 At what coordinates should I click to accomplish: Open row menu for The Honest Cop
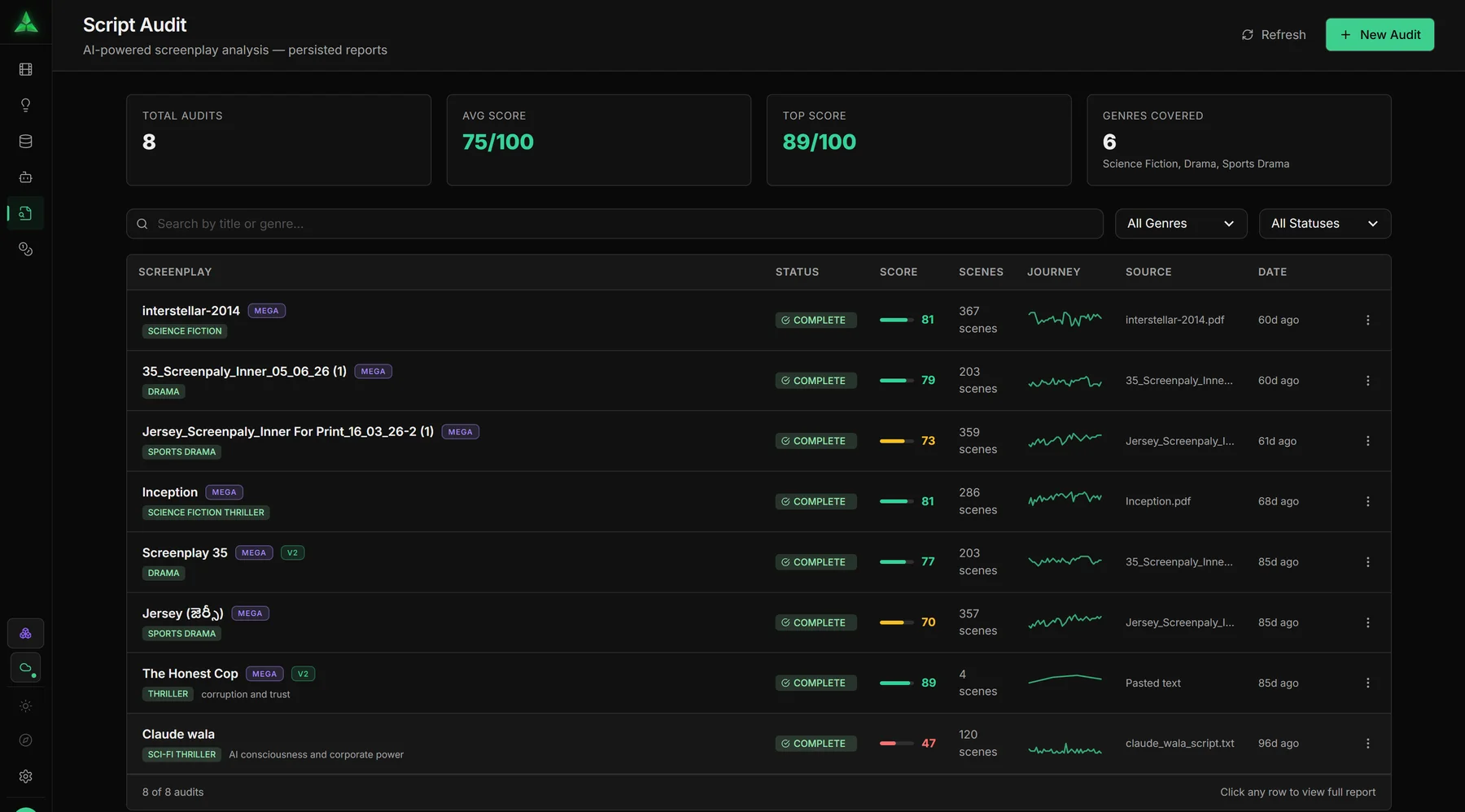click(1368, 683)
